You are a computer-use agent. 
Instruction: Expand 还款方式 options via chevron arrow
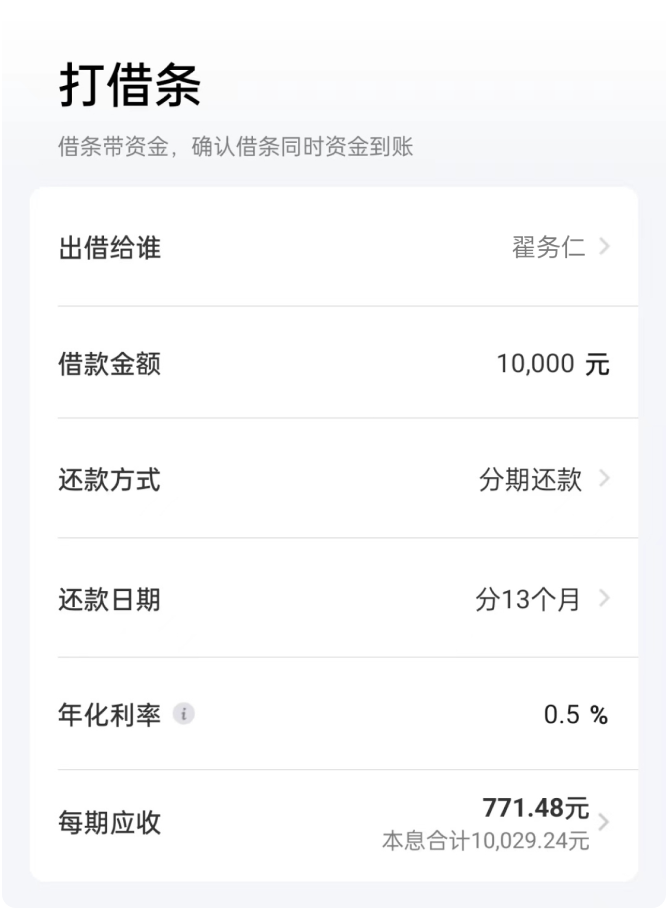(604, 478)
